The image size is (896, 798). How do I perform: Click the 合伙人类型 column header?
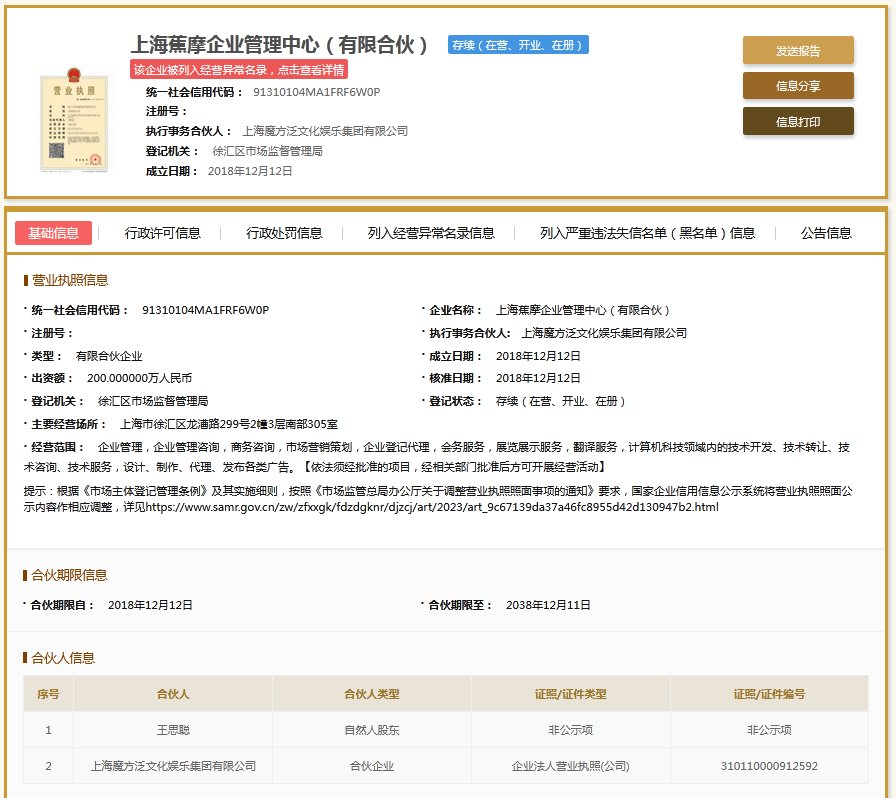[371, 693]
